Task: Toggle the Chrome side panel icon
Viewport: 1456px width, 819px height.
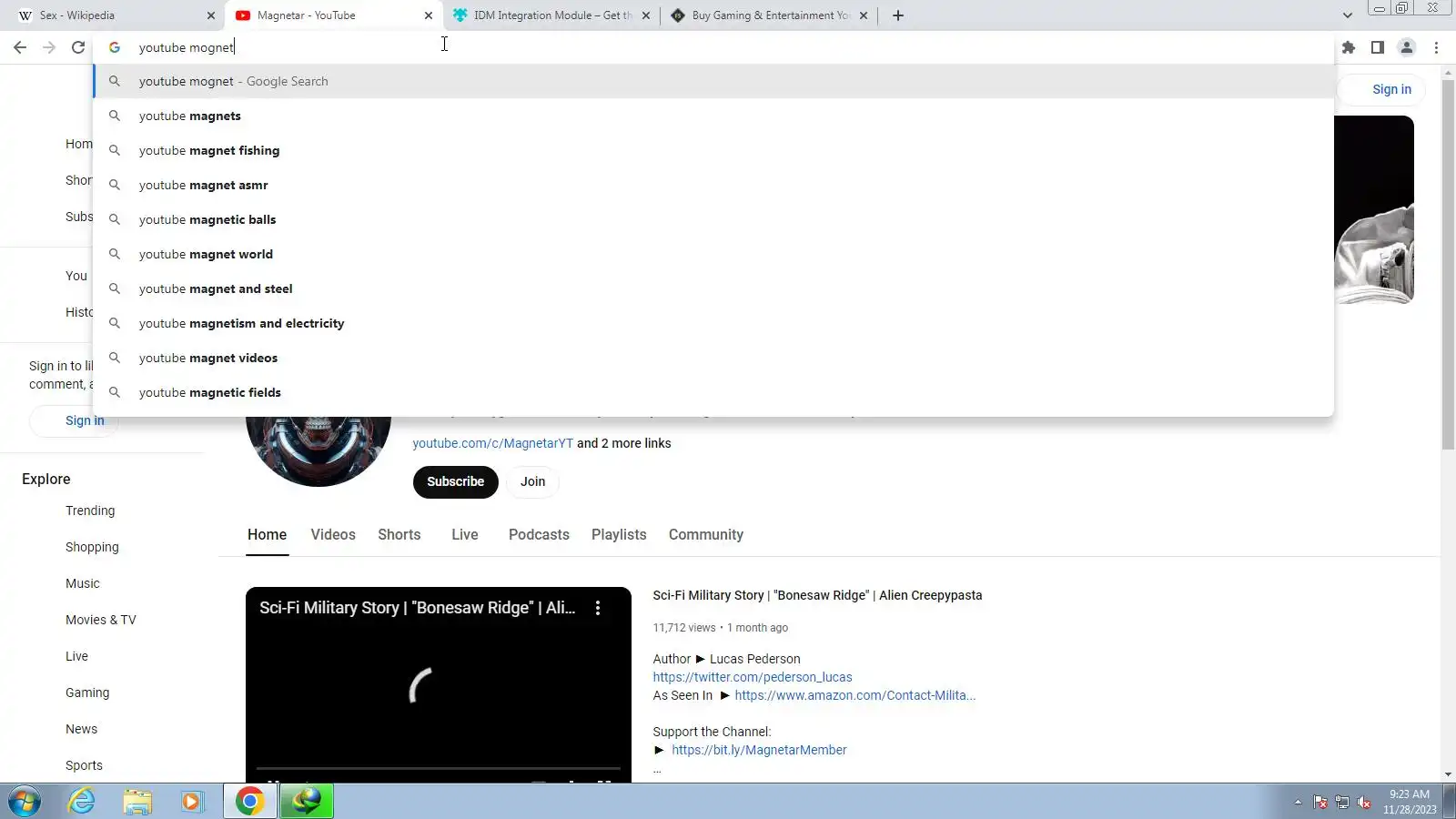Action: tap(1378, 47)
